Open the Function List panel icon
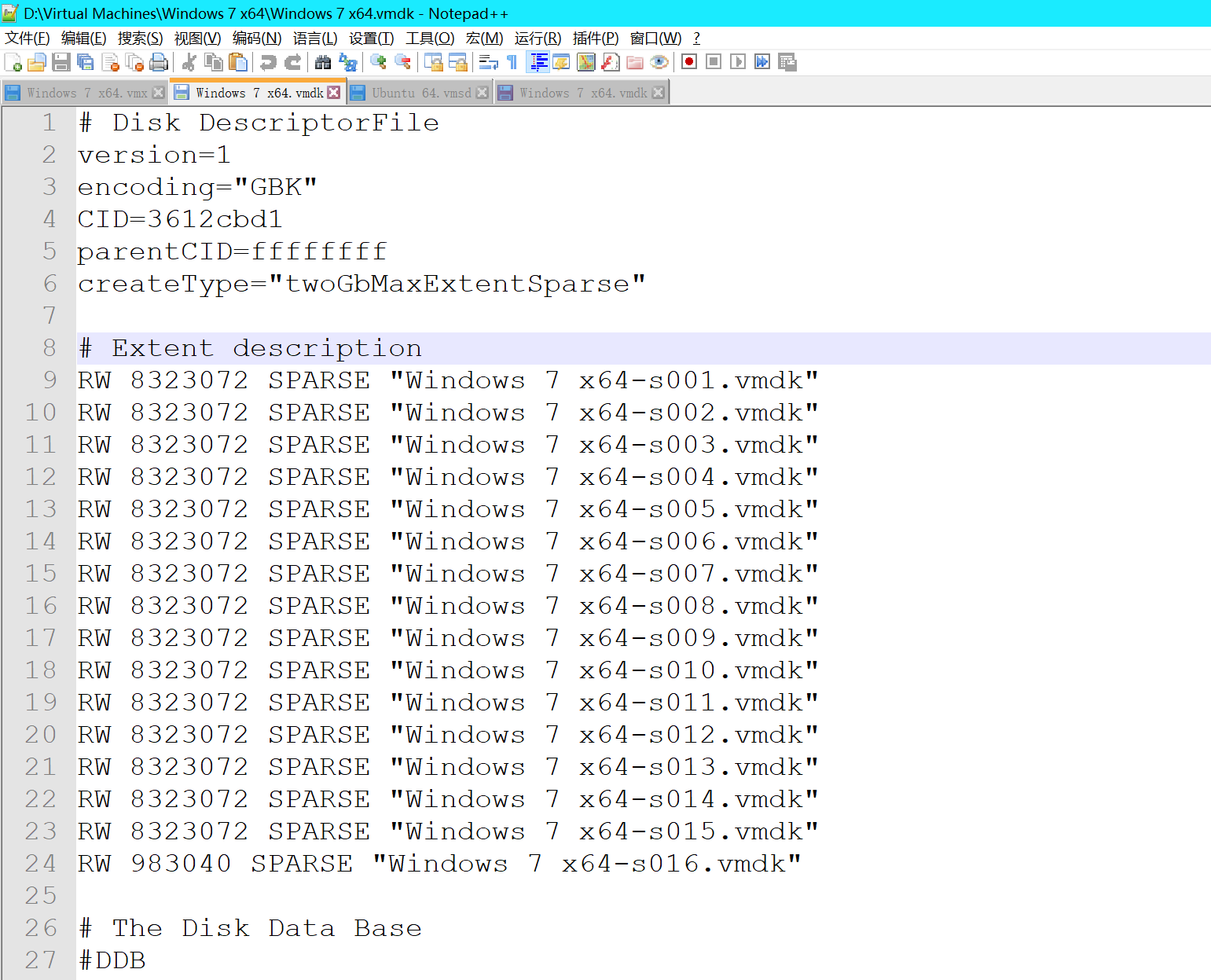1211x980 pixels. (611, 62)
